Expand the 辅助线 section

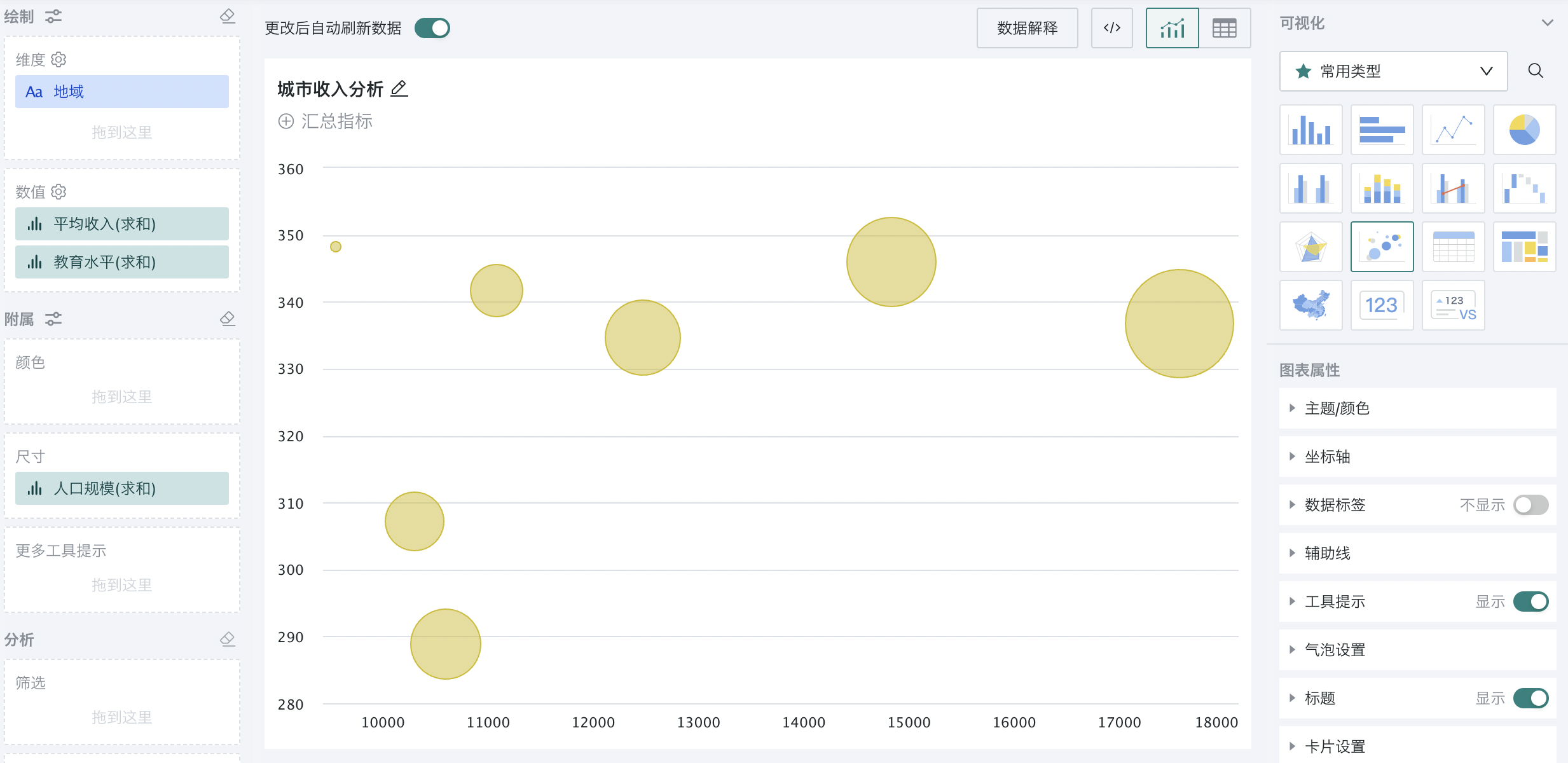(x=1417, y=553)
